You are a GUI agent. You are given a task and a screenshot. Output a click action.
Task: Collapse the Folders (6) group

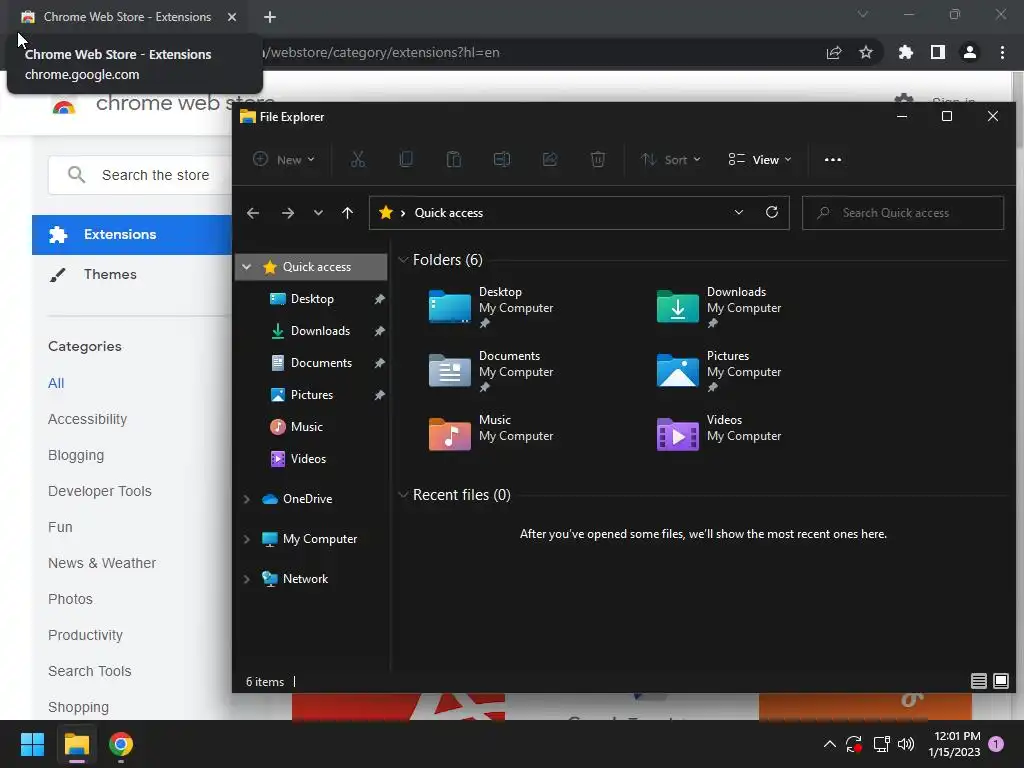[404, 260]
